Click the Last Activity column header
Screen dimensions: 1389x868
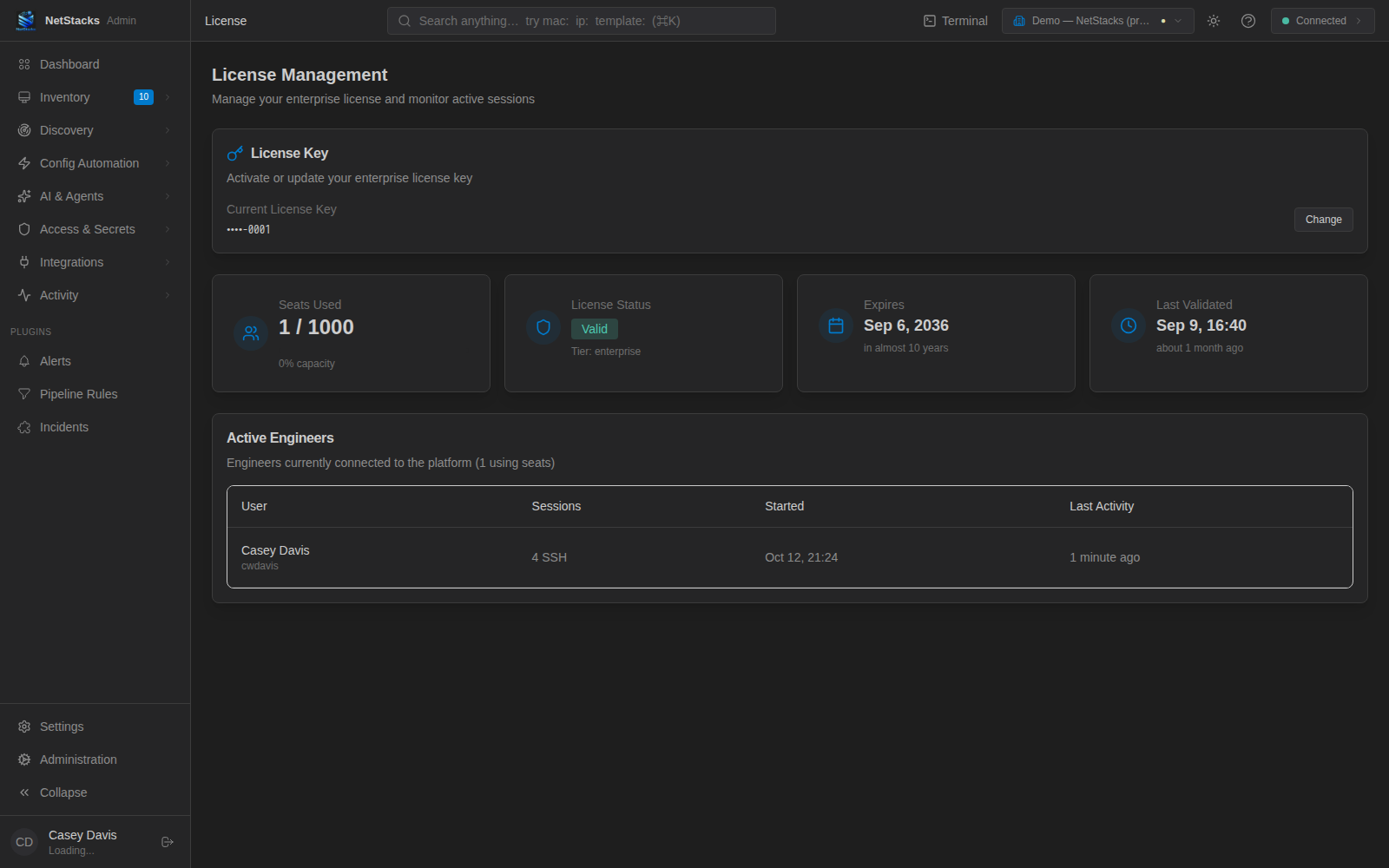point(1102,506)
